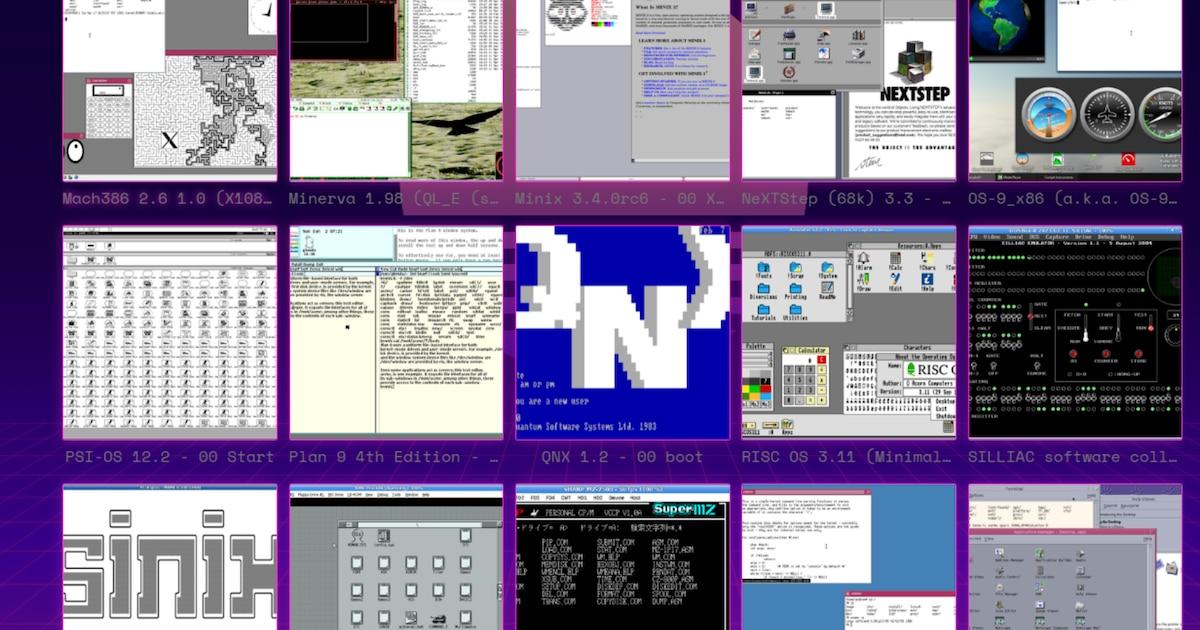Open the Minix 3.4.0rc6 screenshot thumbnail
This screenshot has height=630, width=1200.
[623, 90]
